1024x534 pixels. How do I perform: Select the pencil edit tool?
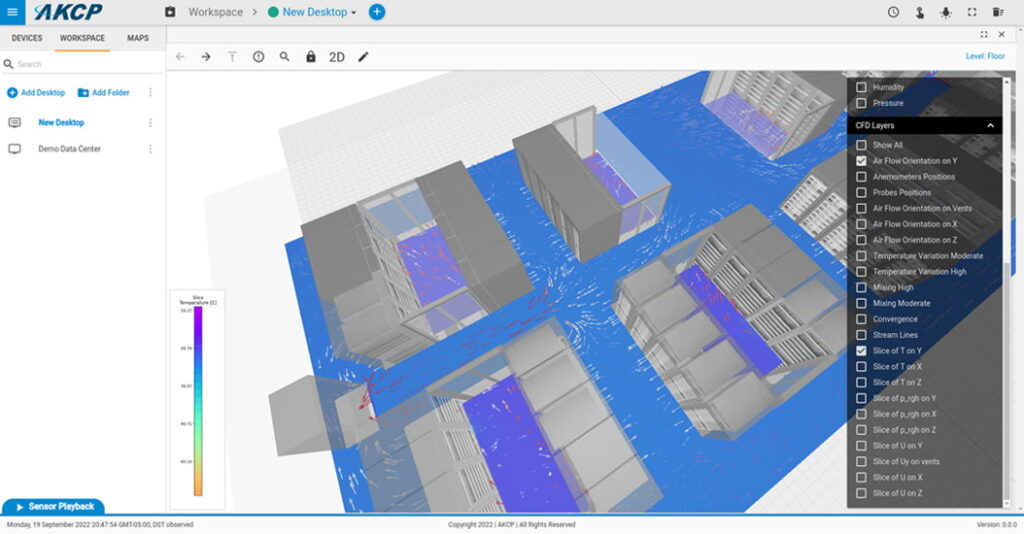(x=363, y=57)
